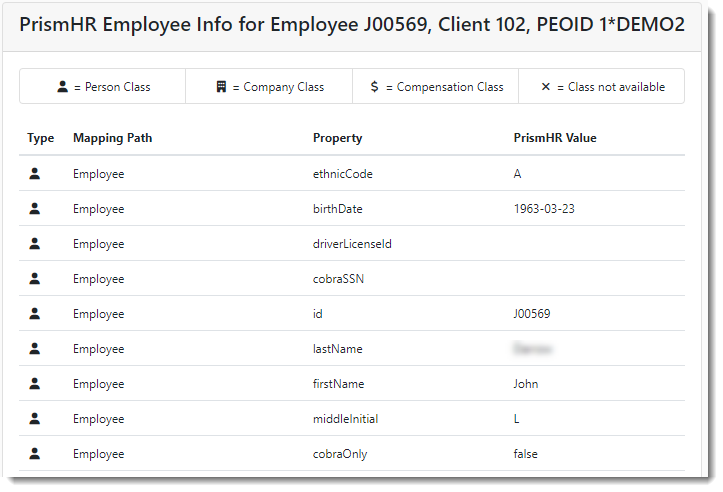The width and height of the screenshot is (723, 492).
Task: Click person icon in lastName row
Action: coord(35,349)
